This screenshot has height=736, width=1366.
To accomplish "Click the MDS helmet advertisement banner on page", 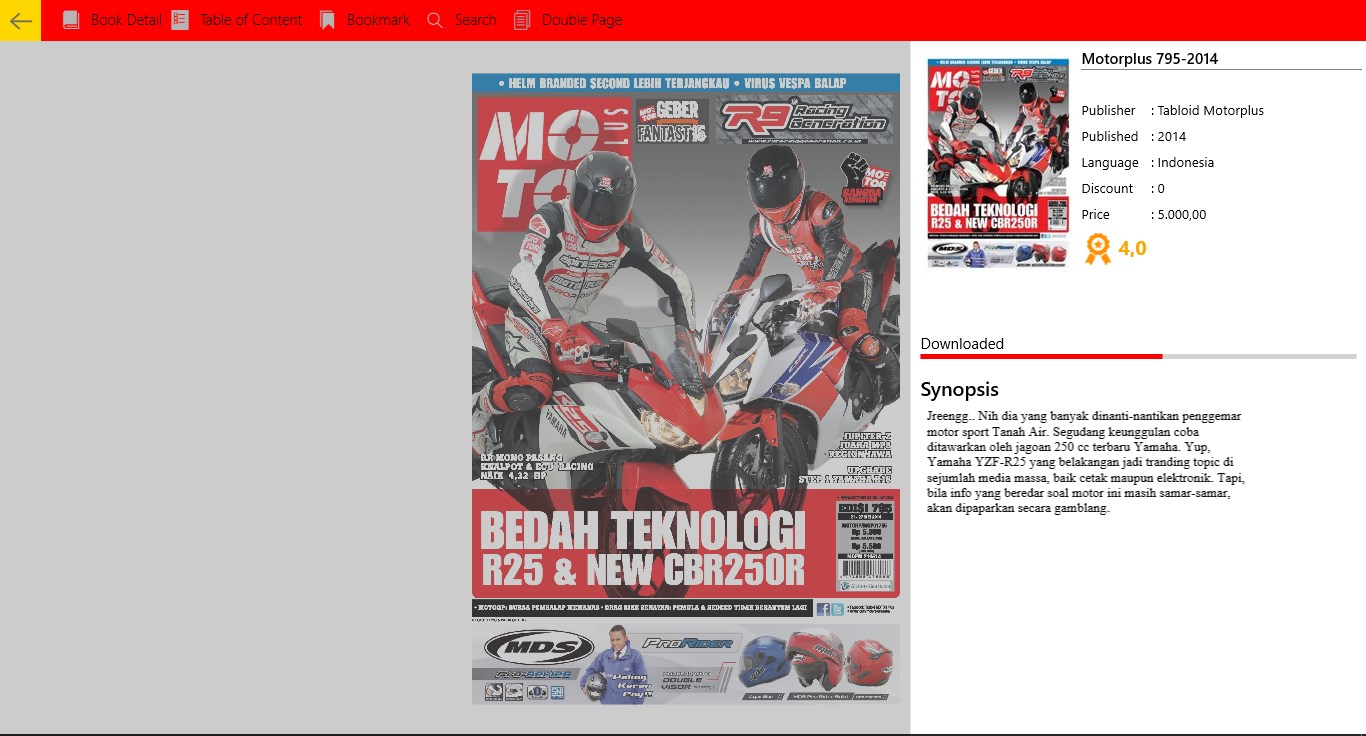I will point(686,664).
